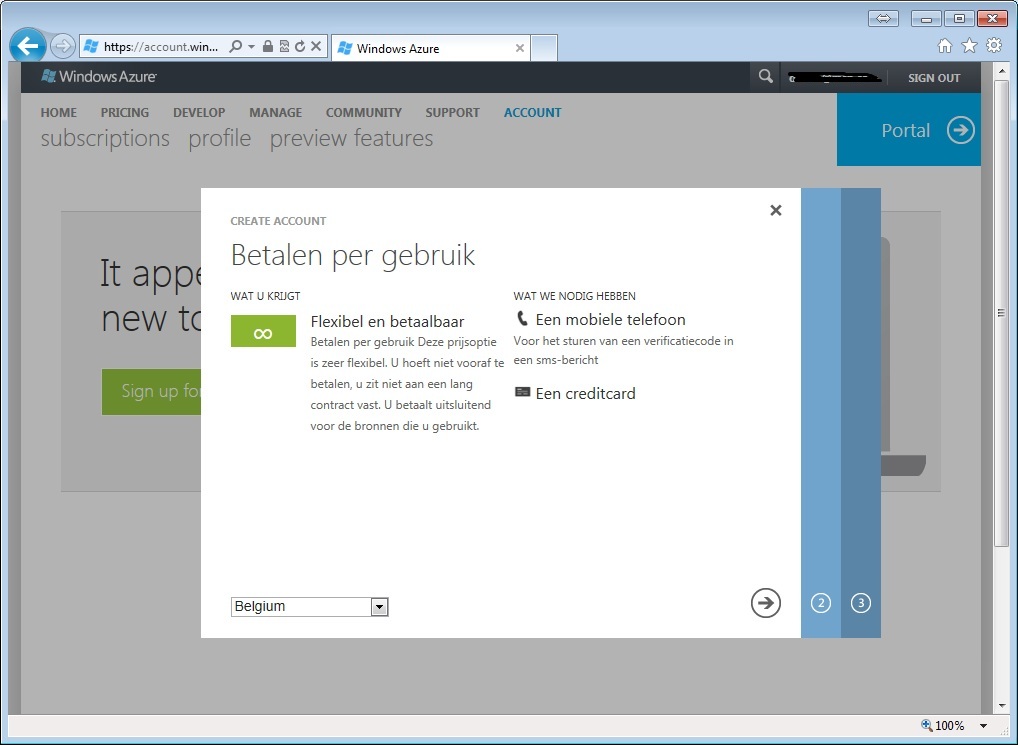Jump to step 3 circle icon

[x=860, y=603]
